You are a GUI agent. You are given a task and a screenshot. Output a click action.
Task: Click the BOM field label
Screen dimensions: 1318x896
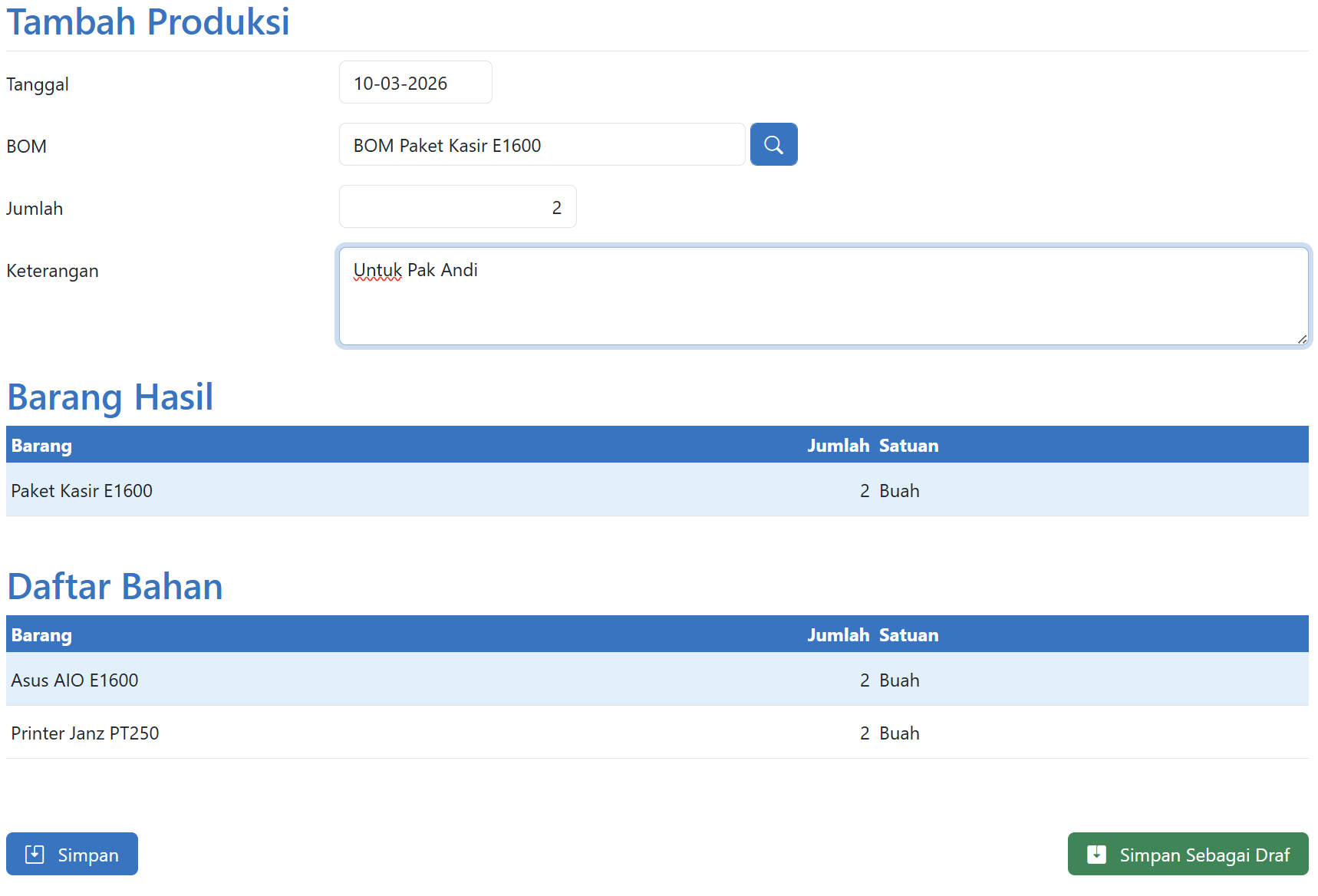pyautogui.click(x=27, y=146)
